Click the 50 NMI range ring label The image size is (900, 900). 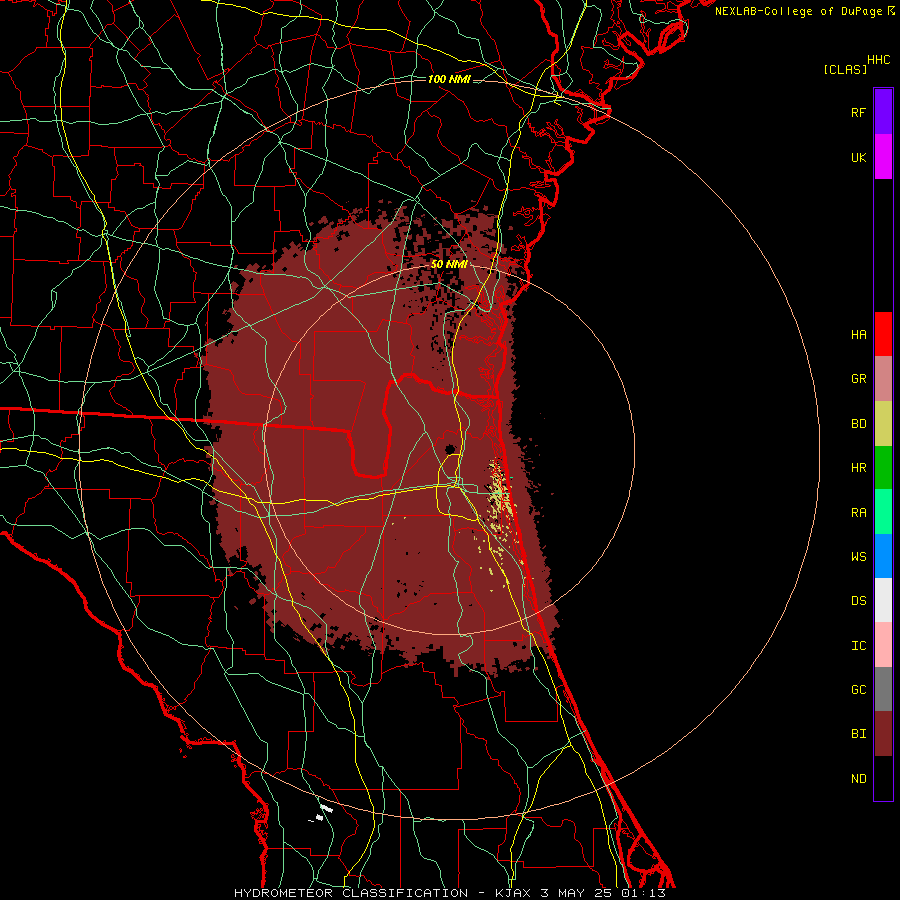tap(449, 264)
